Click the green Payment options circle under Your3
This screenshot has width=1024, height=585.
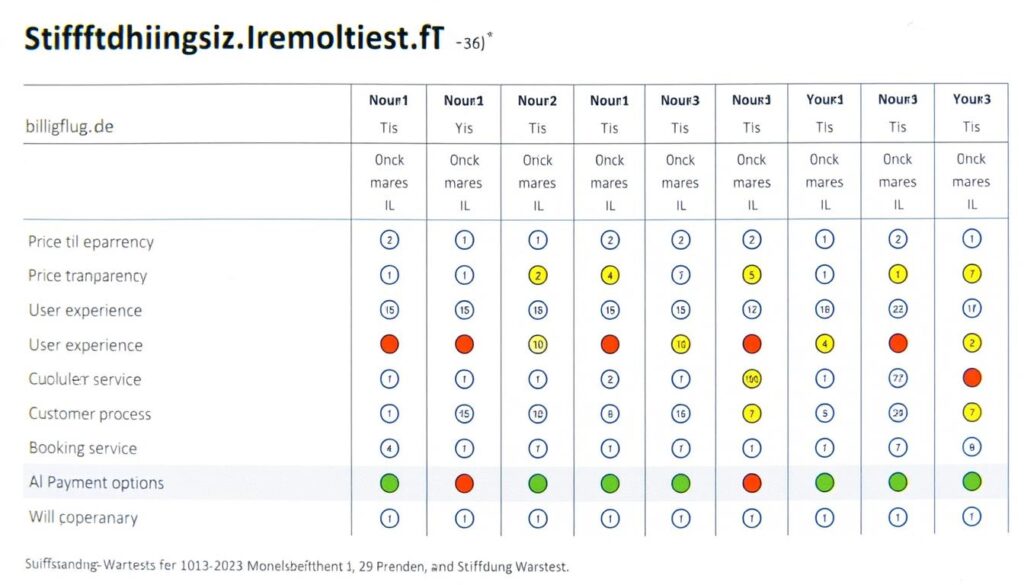(971, 482)
